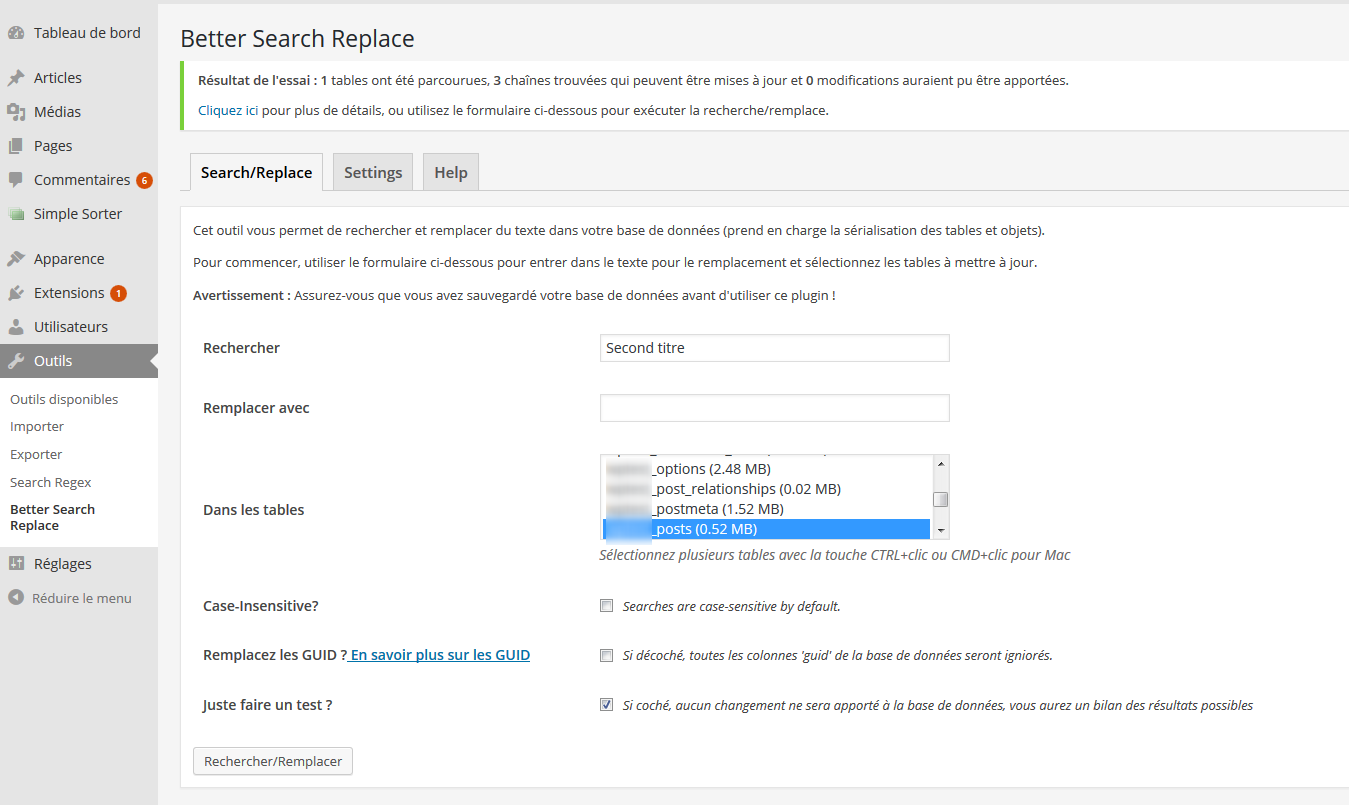Click the Better Search Replace page heading
1349x805 pixels.
tap(297, 39)
